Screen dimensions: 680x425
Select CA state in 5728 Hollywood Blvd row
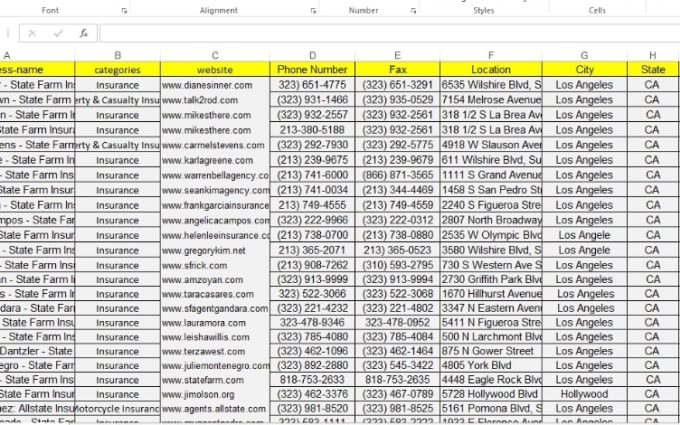tap(653, 395)
